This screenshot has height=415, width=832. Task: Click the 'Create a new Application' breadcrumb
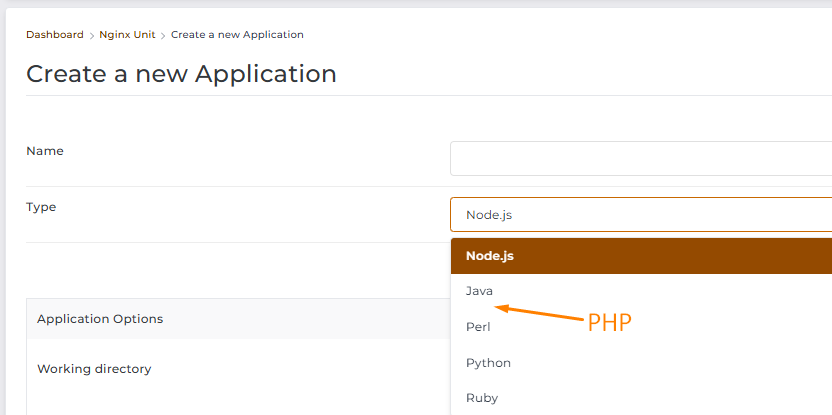237,35
